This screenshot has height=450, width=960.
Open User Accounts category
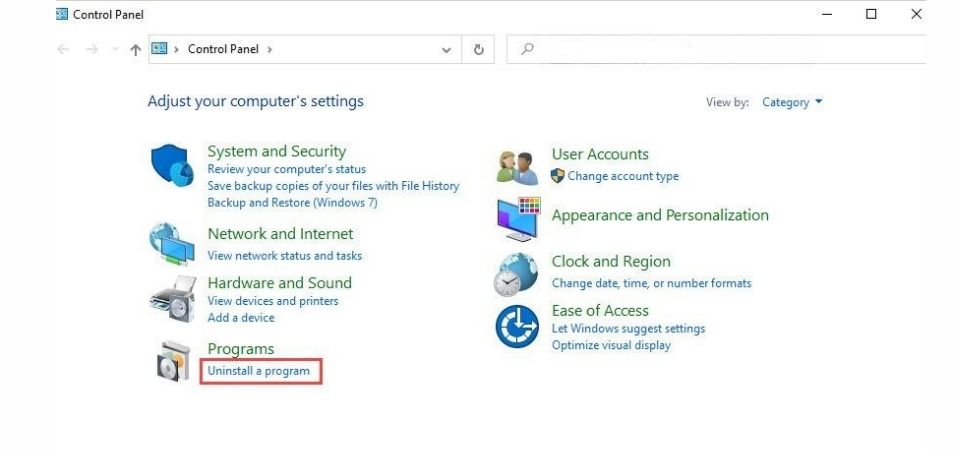pos(600,154)
